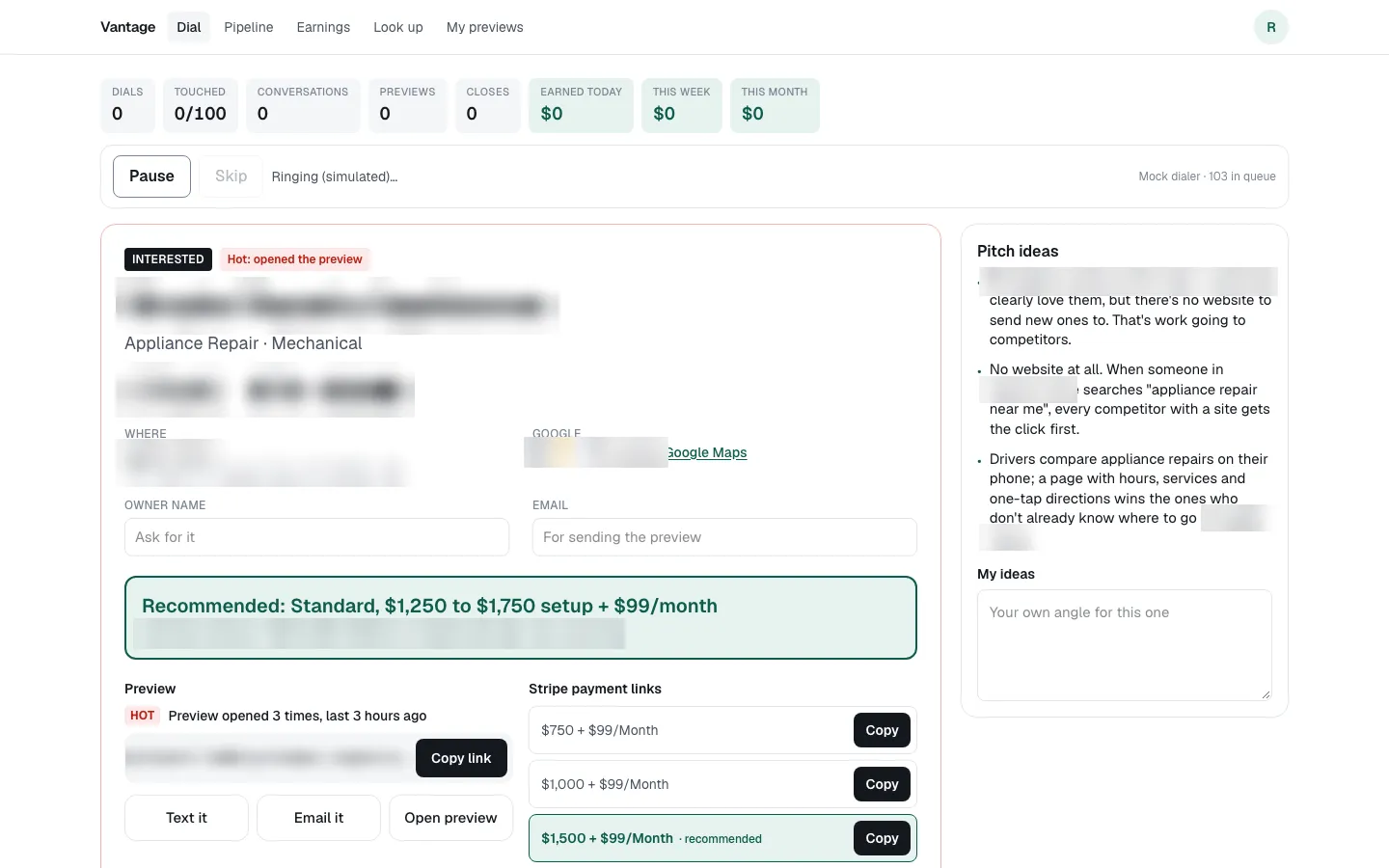Select the 'Hot: opened the preview' badge

(x=294, y=259)
